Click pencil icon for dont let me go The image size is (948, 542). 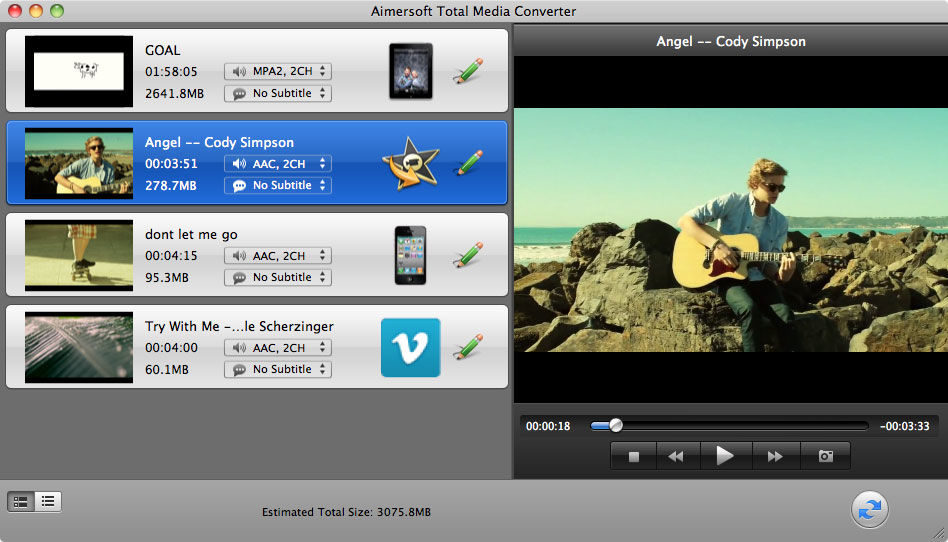[469, 255]
